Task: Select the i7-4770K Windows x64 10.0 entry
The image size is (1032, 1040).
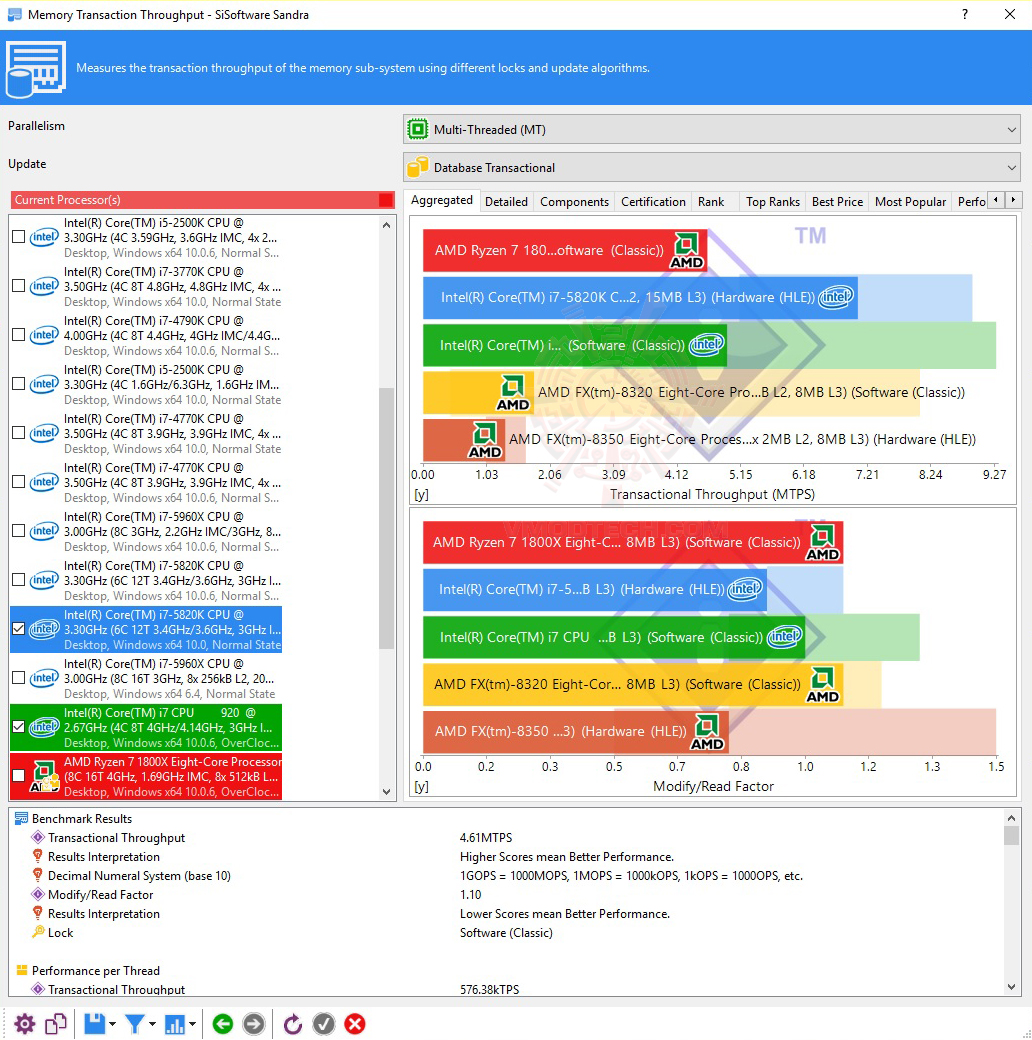Action: (x=146, y=434)
